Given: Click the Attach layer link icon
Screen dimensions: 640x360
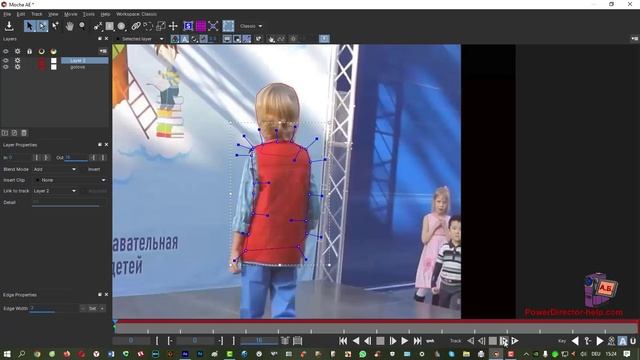Looking at the screenshot, I should (136, 26).
